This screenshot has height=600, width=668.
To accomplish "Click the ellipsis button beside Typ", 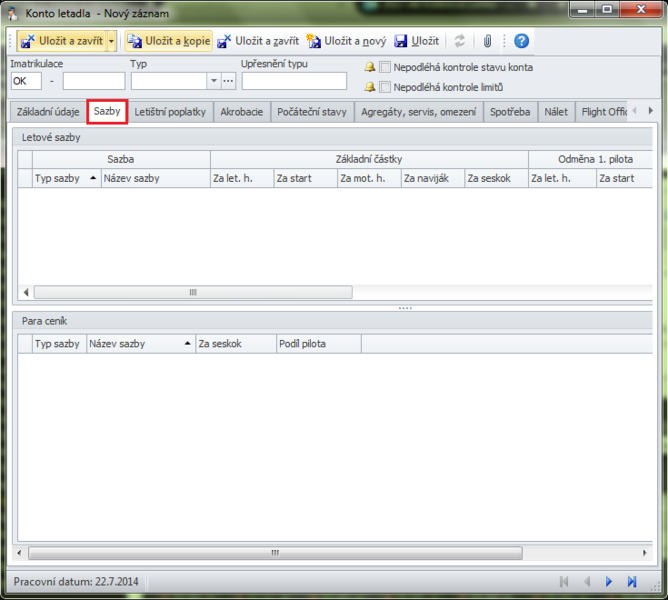I will pyautogui.click(x=229, y=81).
